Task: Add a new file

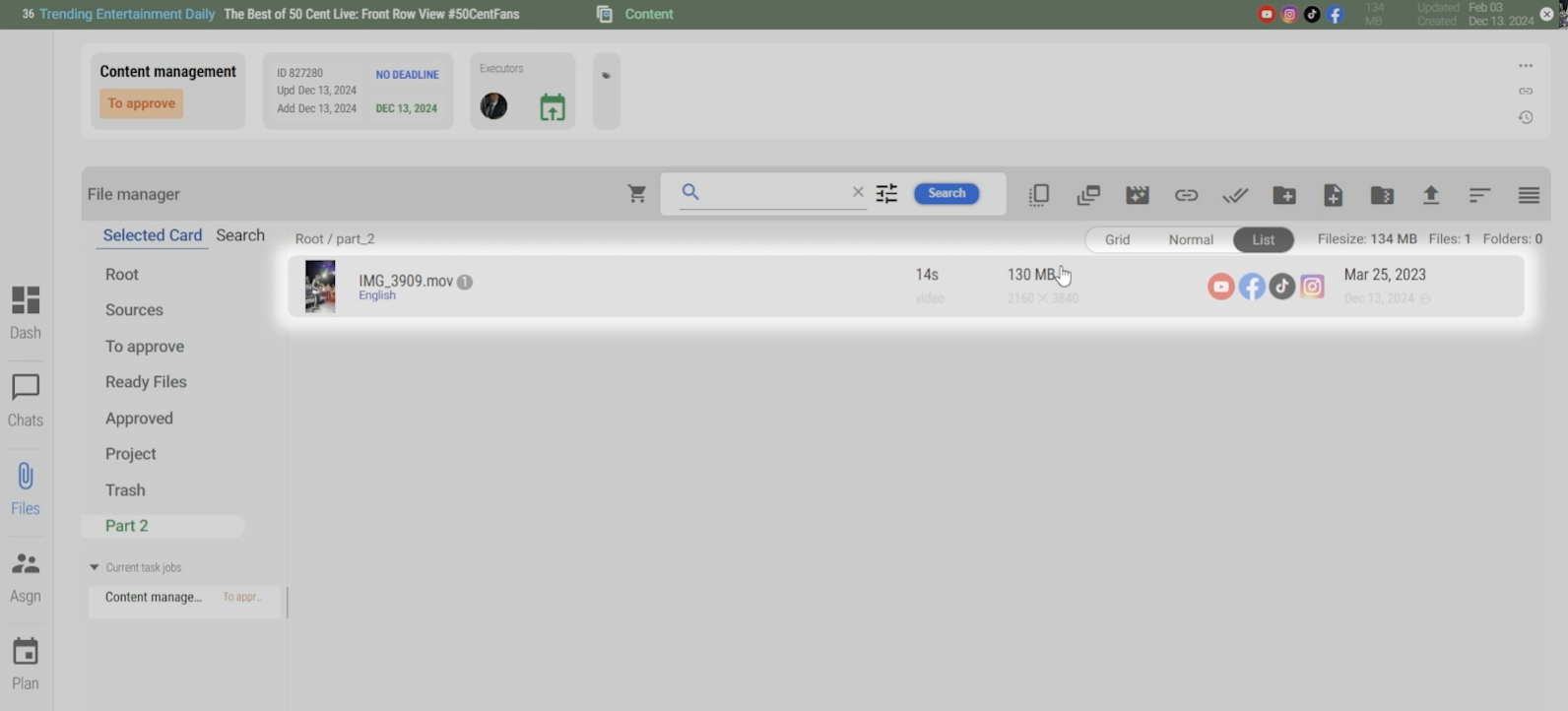Action: click(x=1333, y=195)
